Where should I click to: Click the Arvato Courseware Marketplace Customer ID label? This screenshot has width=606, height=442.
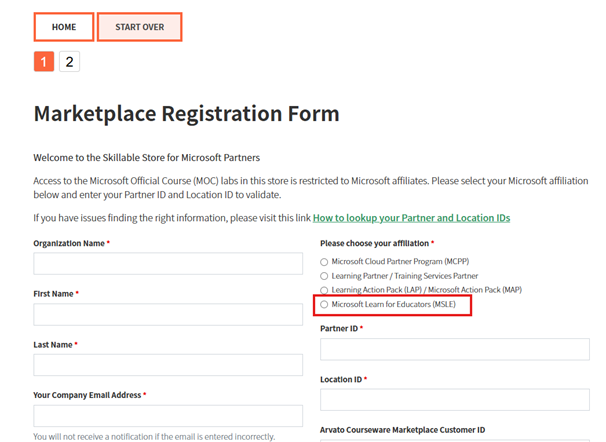pos(402,430)
